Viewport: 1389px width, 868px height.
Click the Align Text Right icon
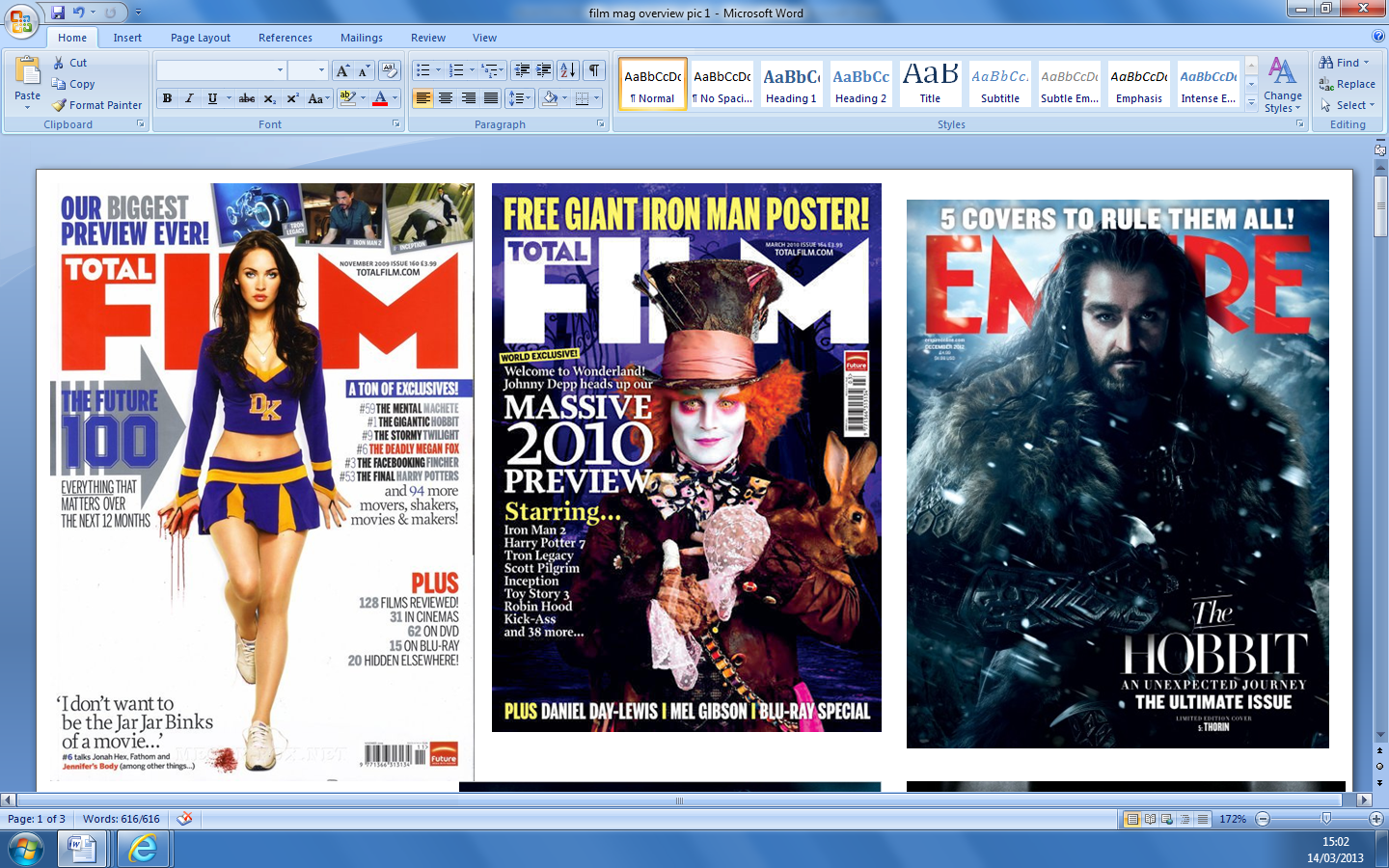[469, 98]
